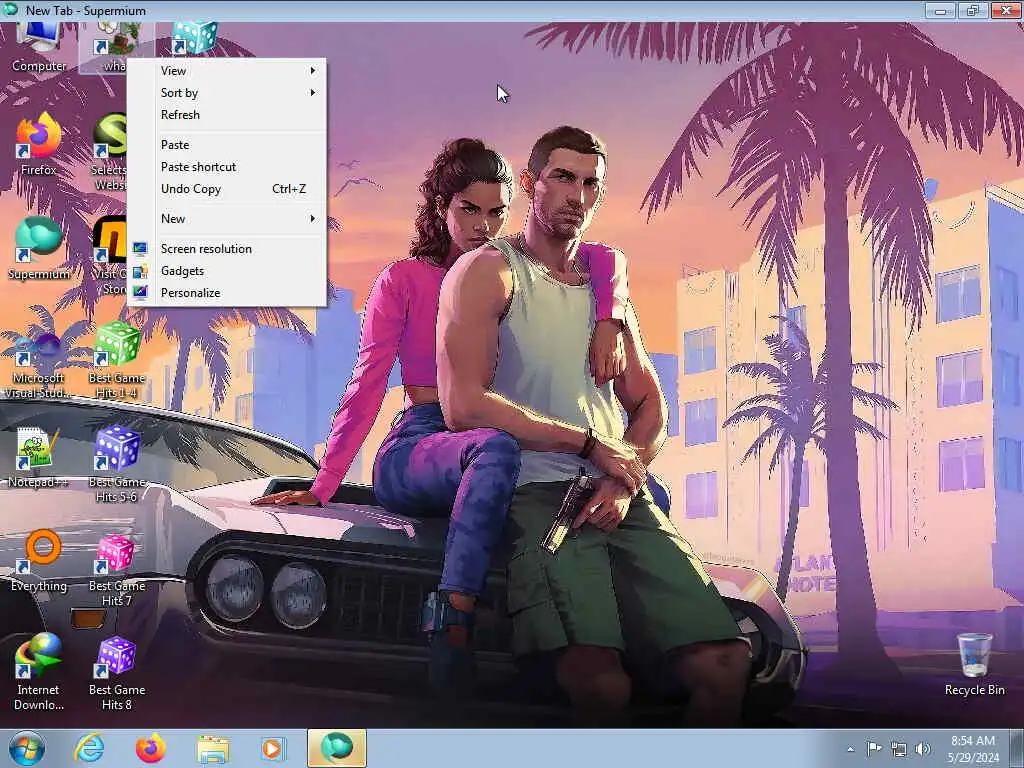Select the Notepad++ desktop shortcut
The width and height of the screenshot is (1024, 768).
(x=38, y=457)
